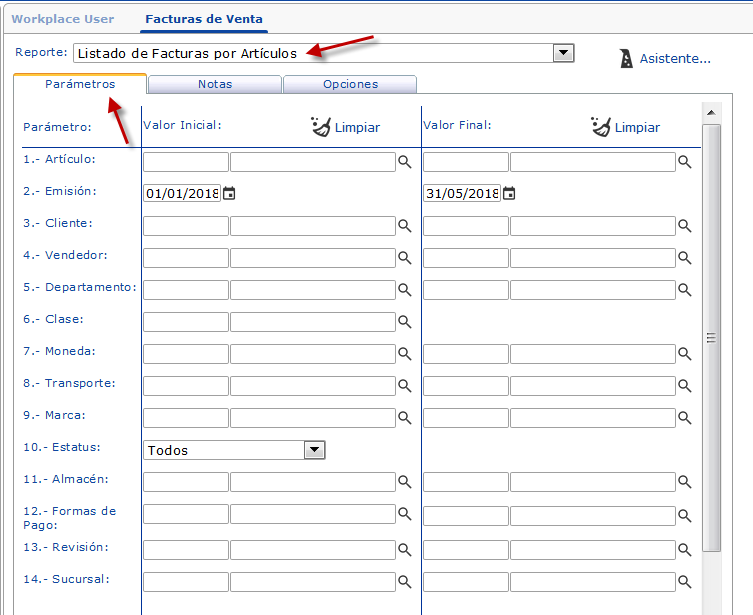Clear initial values with Limpiar
This screenshot has width=753, height=615.
pyautogui.click(x=345, y=127)
